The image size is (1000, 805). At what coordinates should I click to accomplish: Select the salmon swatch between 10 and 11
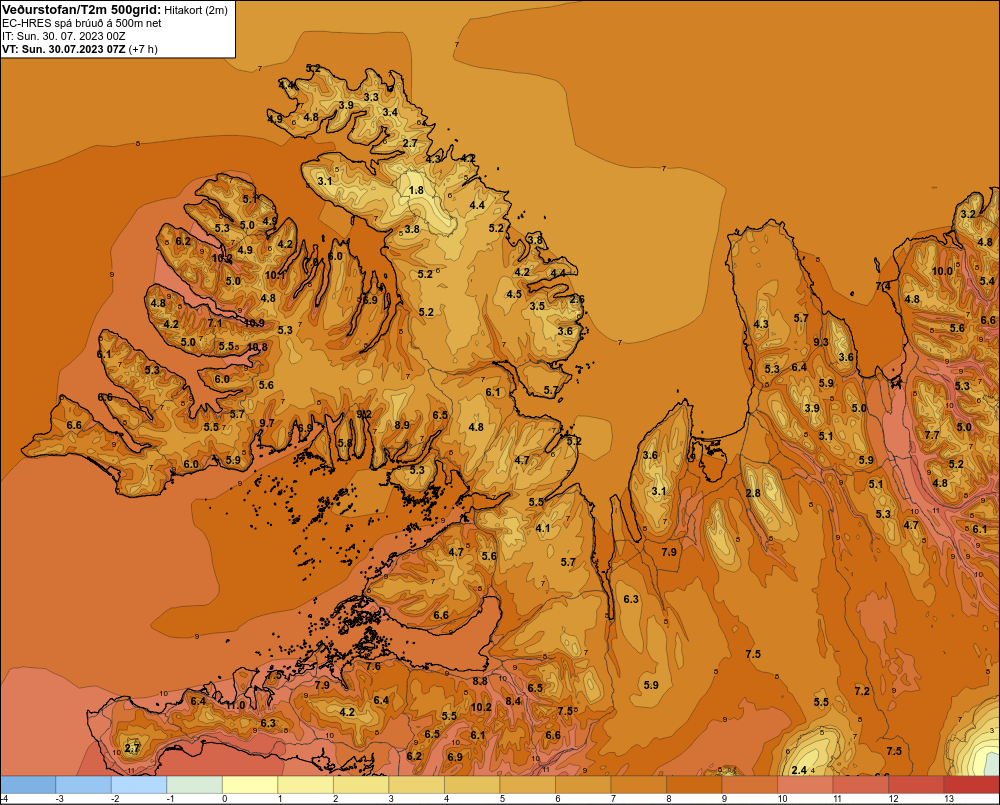(x=805, y=784)
